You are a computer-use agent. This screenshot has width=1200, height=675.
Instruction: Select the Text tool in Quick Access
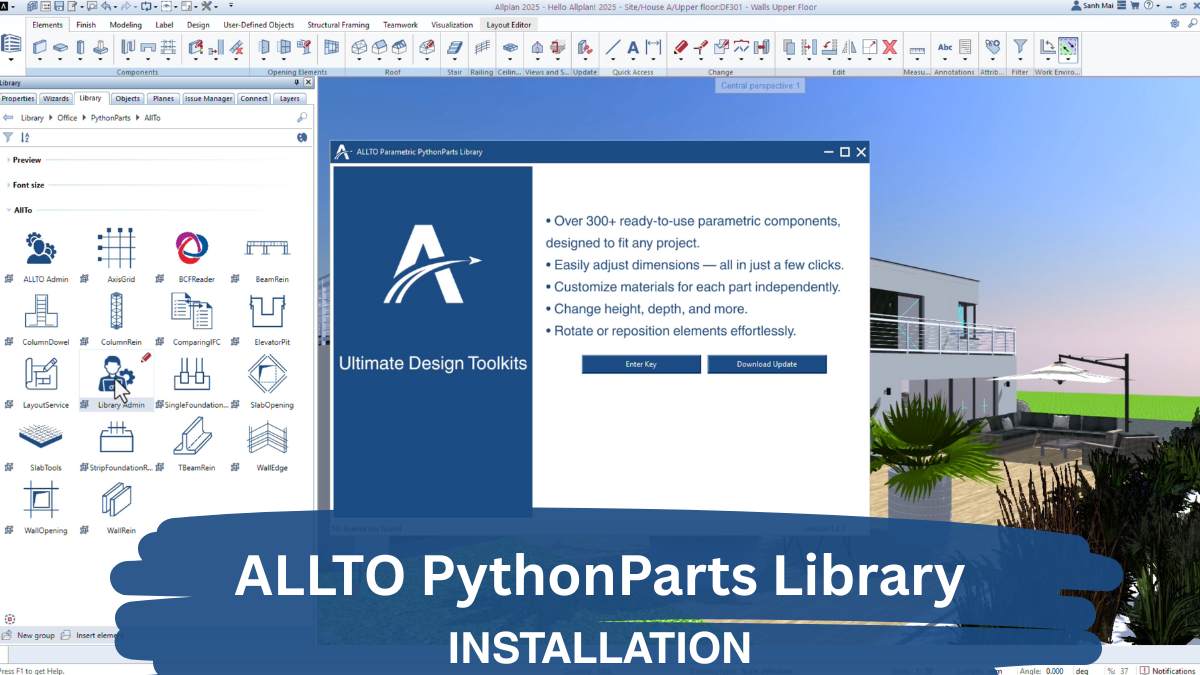tap(633, 46)
